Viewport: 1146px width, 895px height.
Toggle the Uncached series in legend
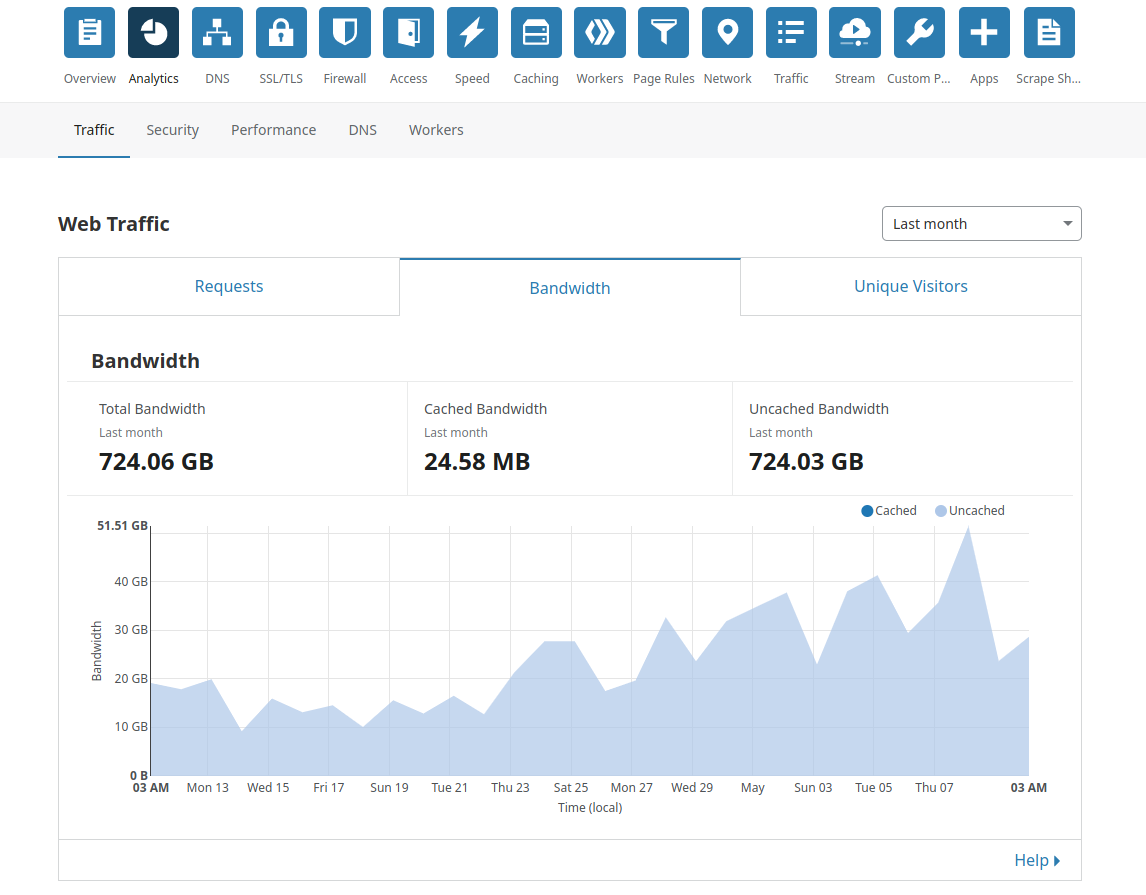tap(970, 511)
